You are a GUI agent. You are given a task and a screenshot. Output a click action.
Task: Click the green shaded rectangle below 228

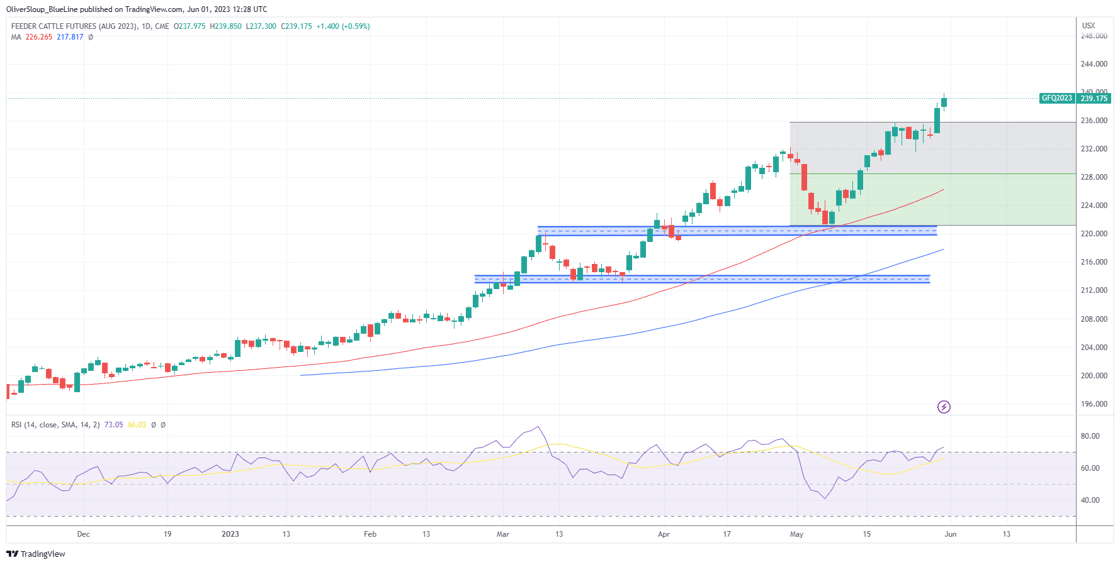932,199
